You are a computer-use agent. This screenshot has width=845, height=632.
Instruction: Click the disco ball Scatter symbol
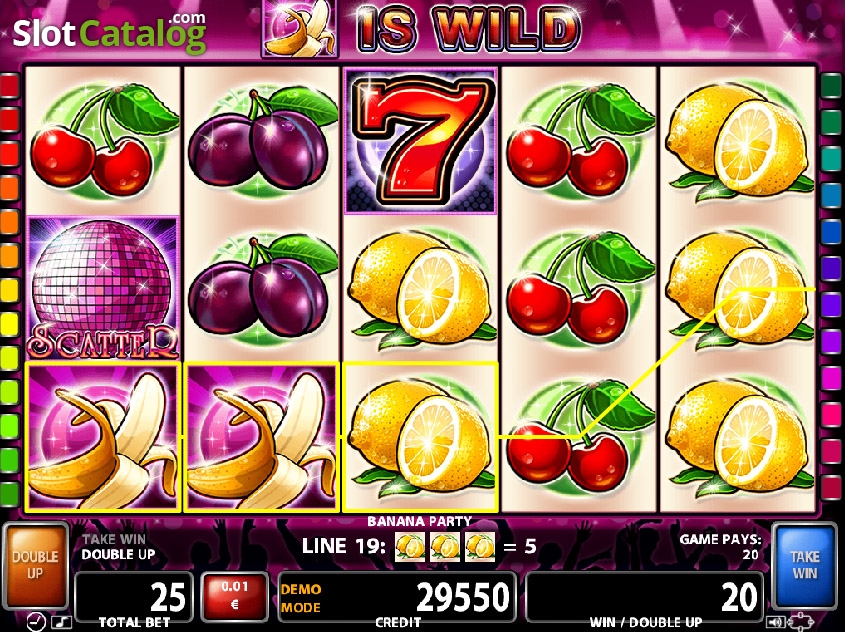click(102, 288)
